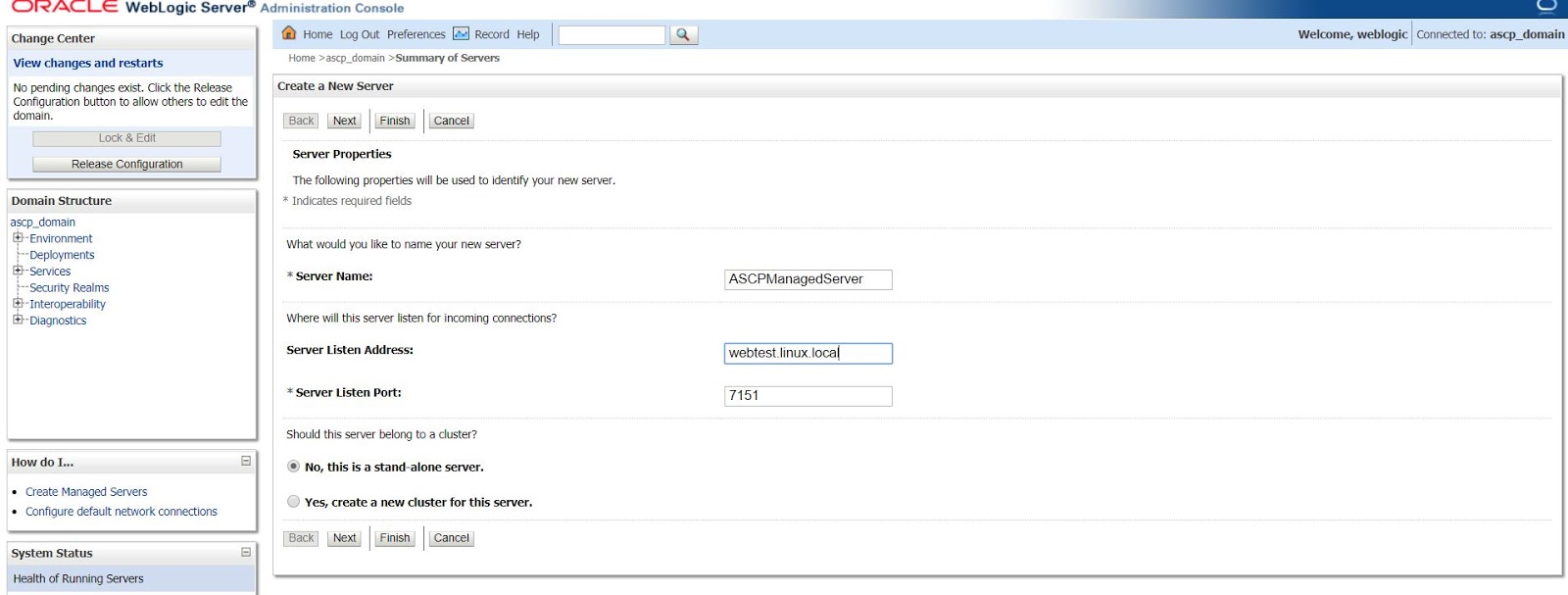Click the Record chart icon

coord(461,33)
